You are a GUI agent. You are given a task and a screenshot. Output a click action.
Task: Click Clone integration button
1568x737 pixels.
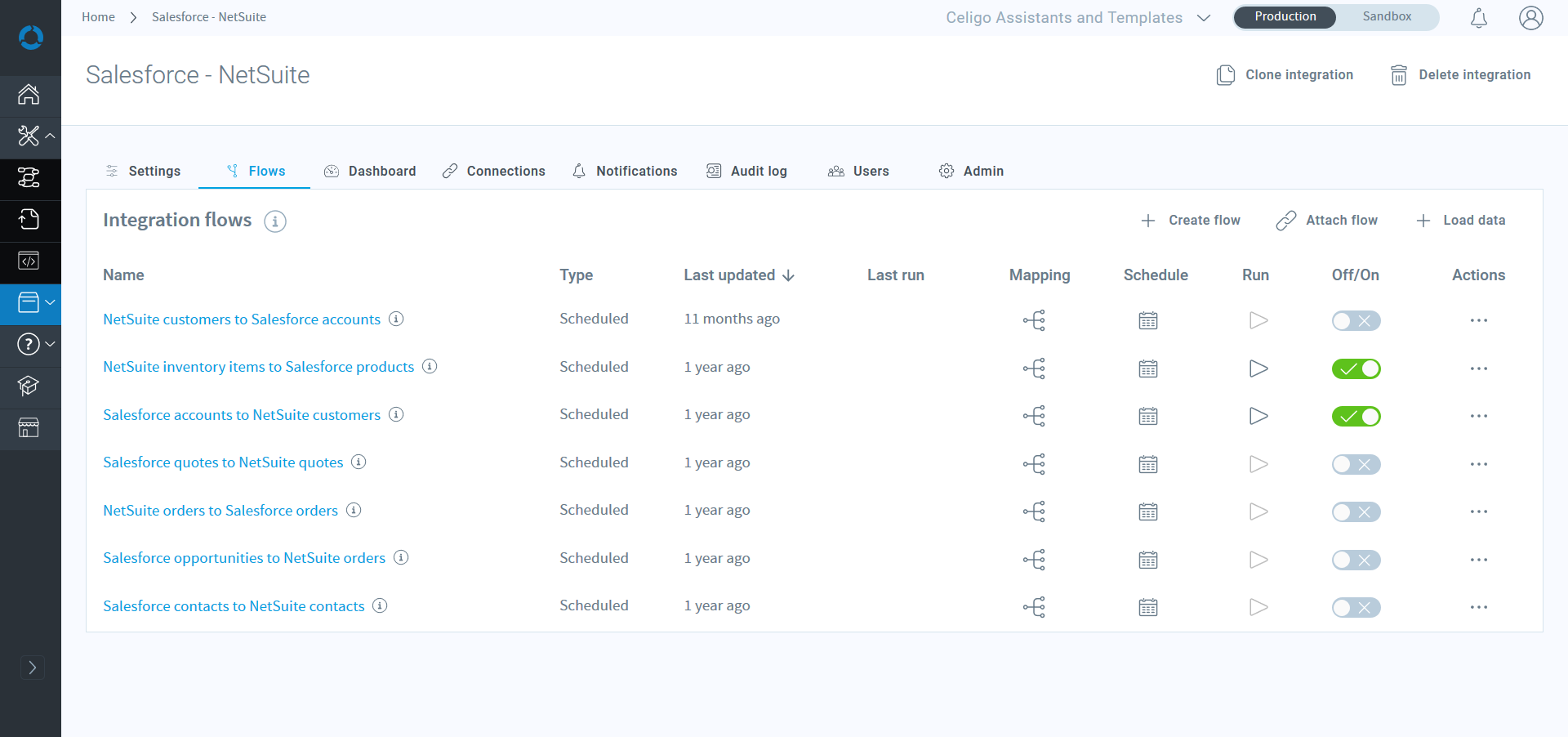coord(1285,75)
